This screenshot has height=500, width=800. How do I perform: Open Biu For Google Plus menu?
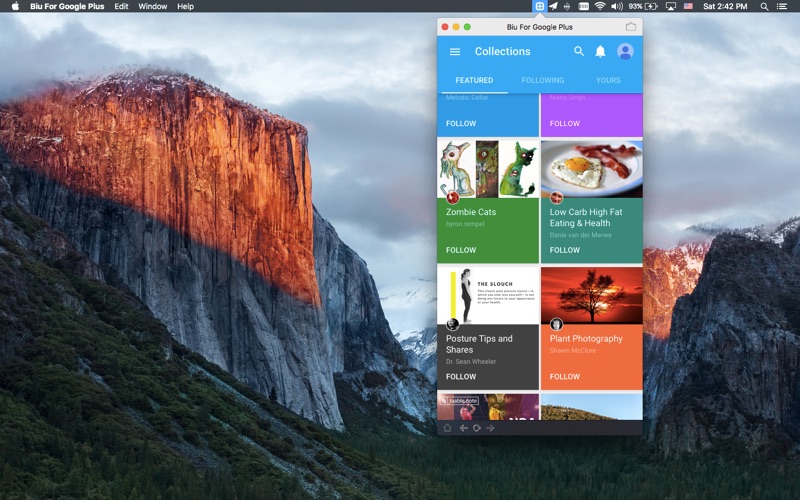67,6
